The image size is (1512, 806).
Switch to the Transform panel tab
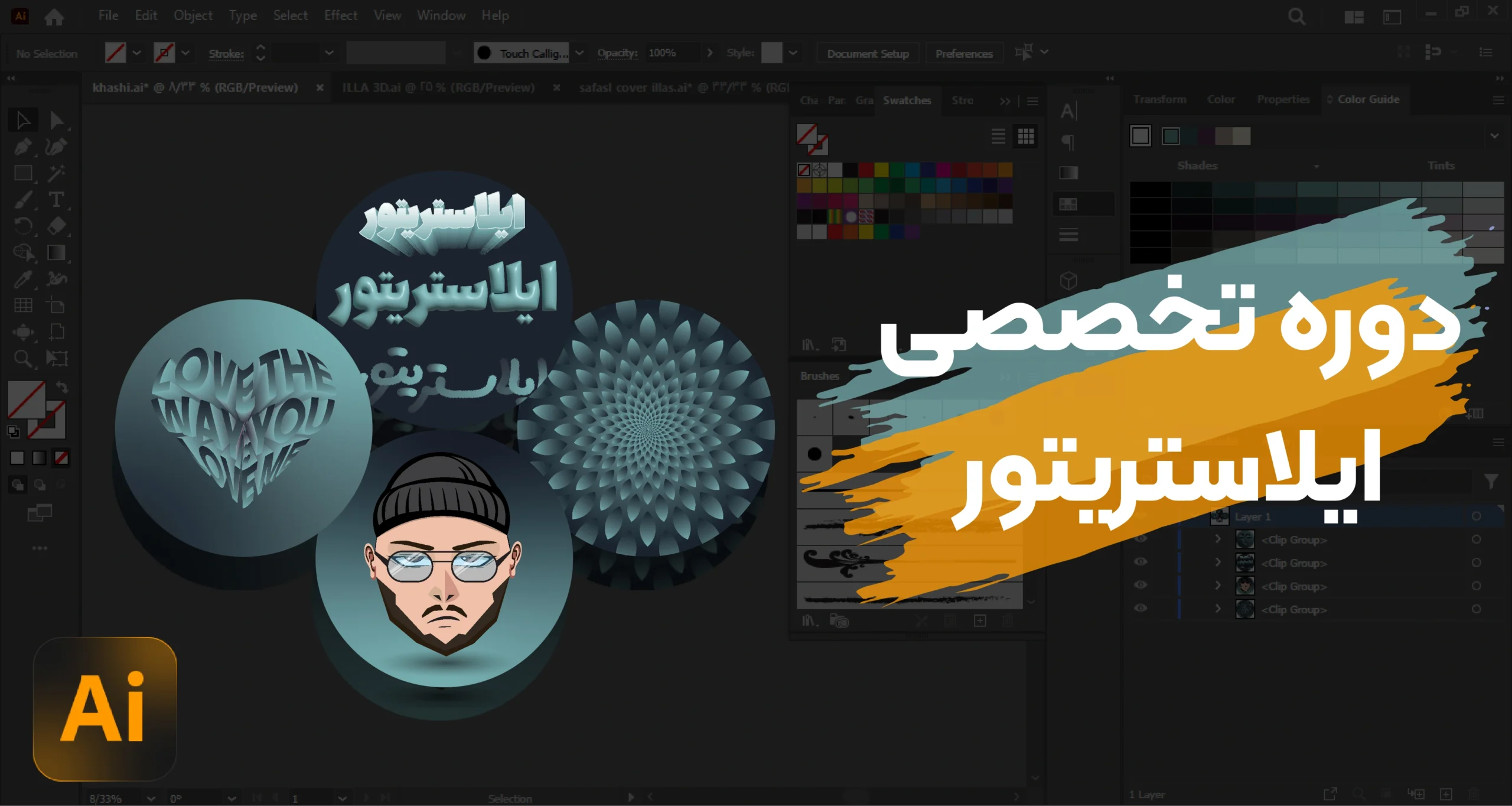[1159, 99]
